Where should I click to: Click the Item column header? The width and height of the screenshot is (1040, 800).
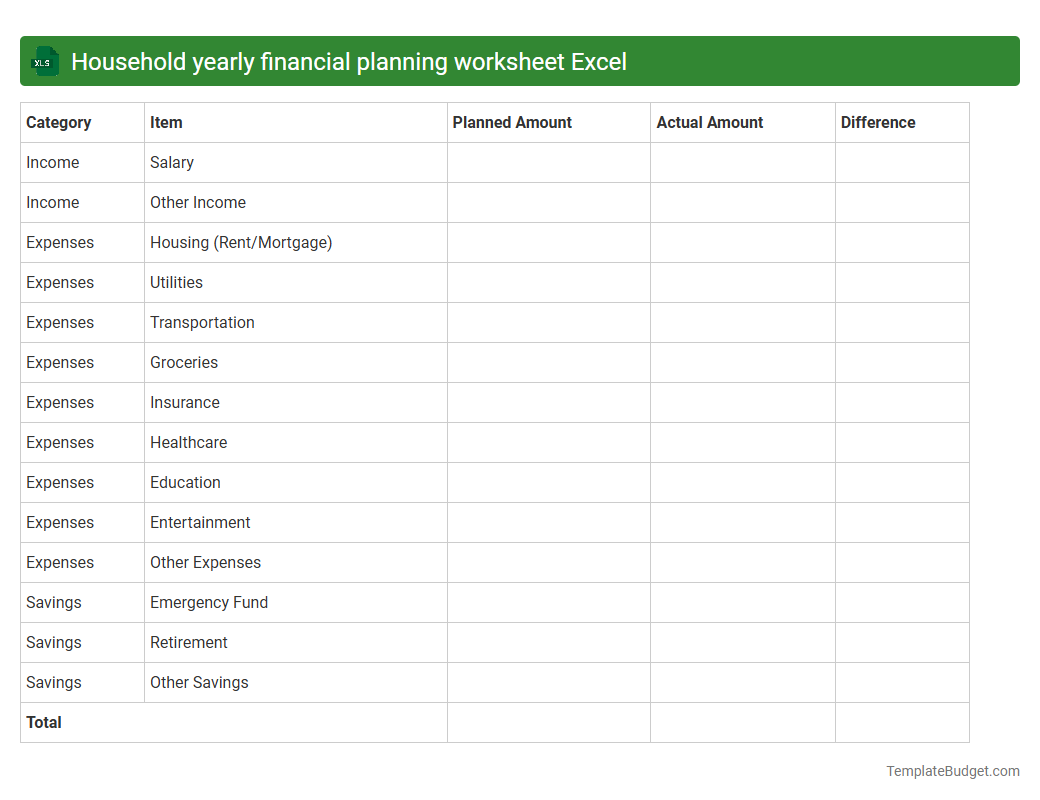[x=166, y=122]
